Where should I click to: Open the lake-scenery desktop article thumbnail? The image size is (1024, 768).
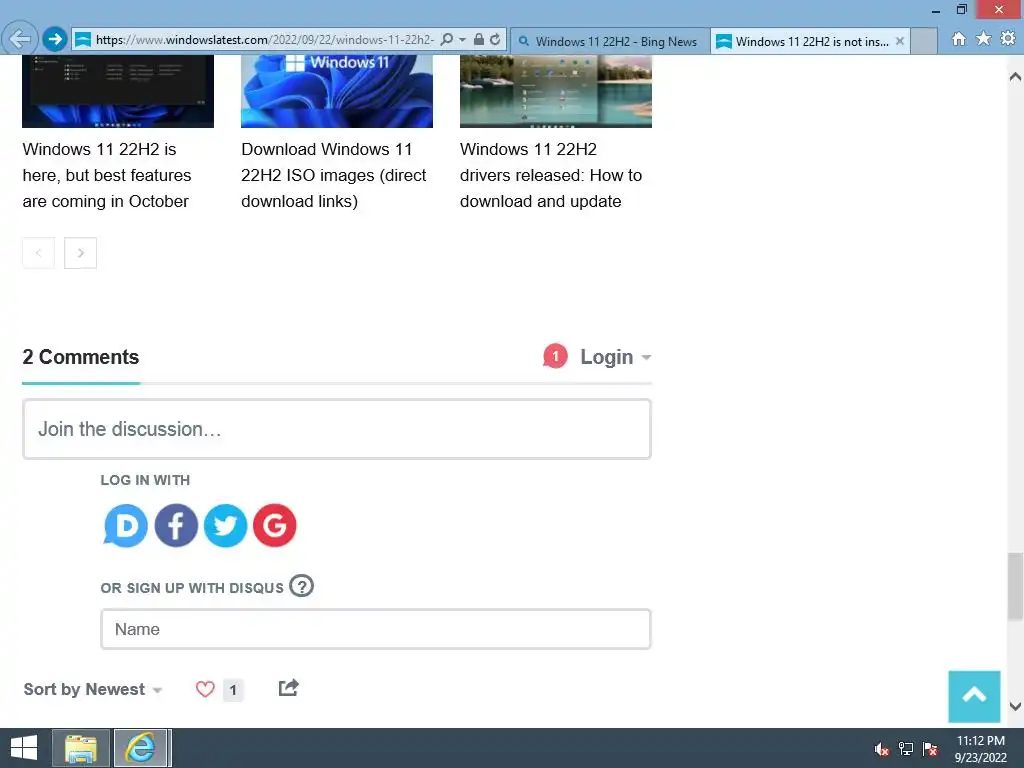[x=556, y=91]
